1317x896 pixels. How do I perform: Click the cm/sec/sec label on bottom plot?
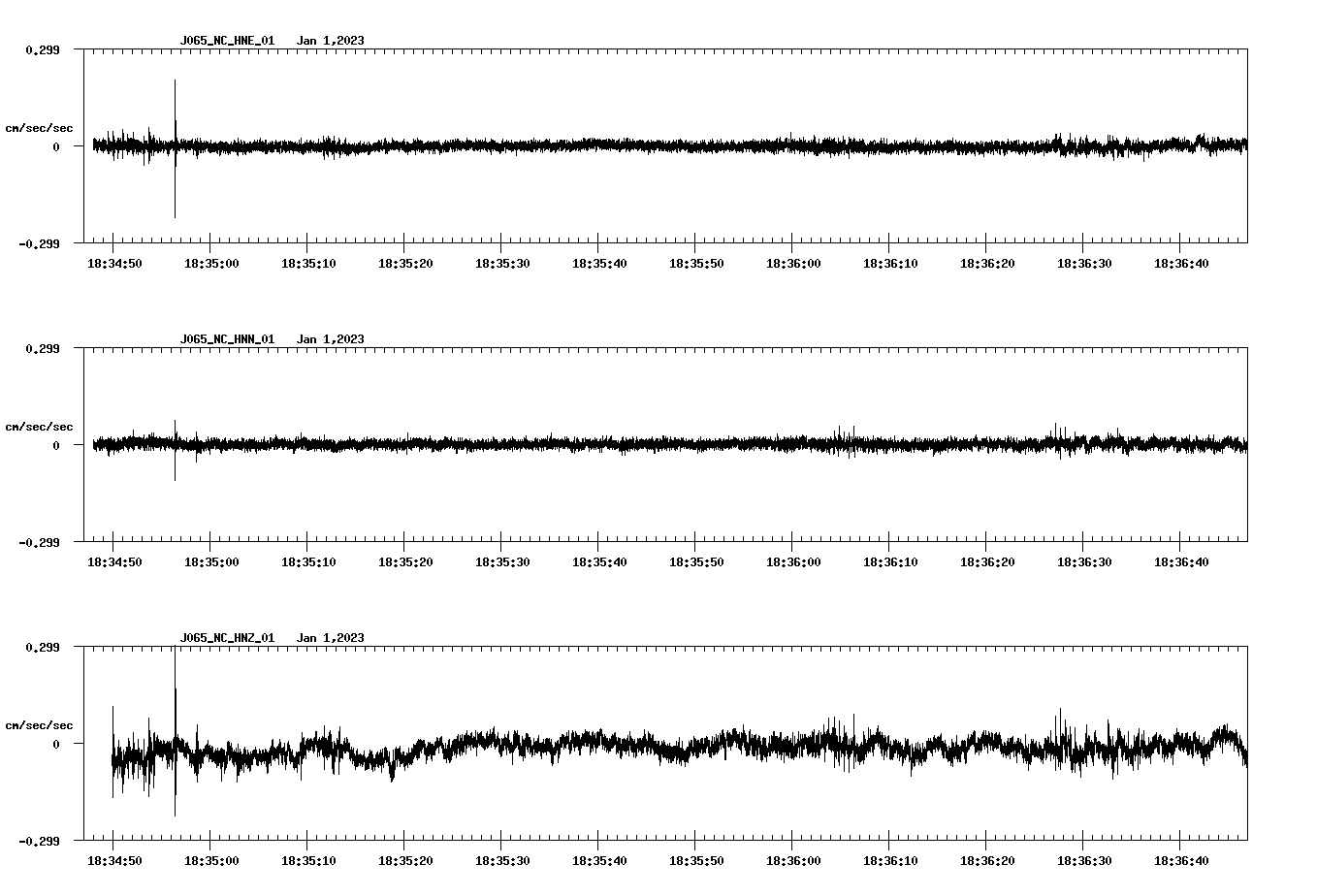pos(39,724)
